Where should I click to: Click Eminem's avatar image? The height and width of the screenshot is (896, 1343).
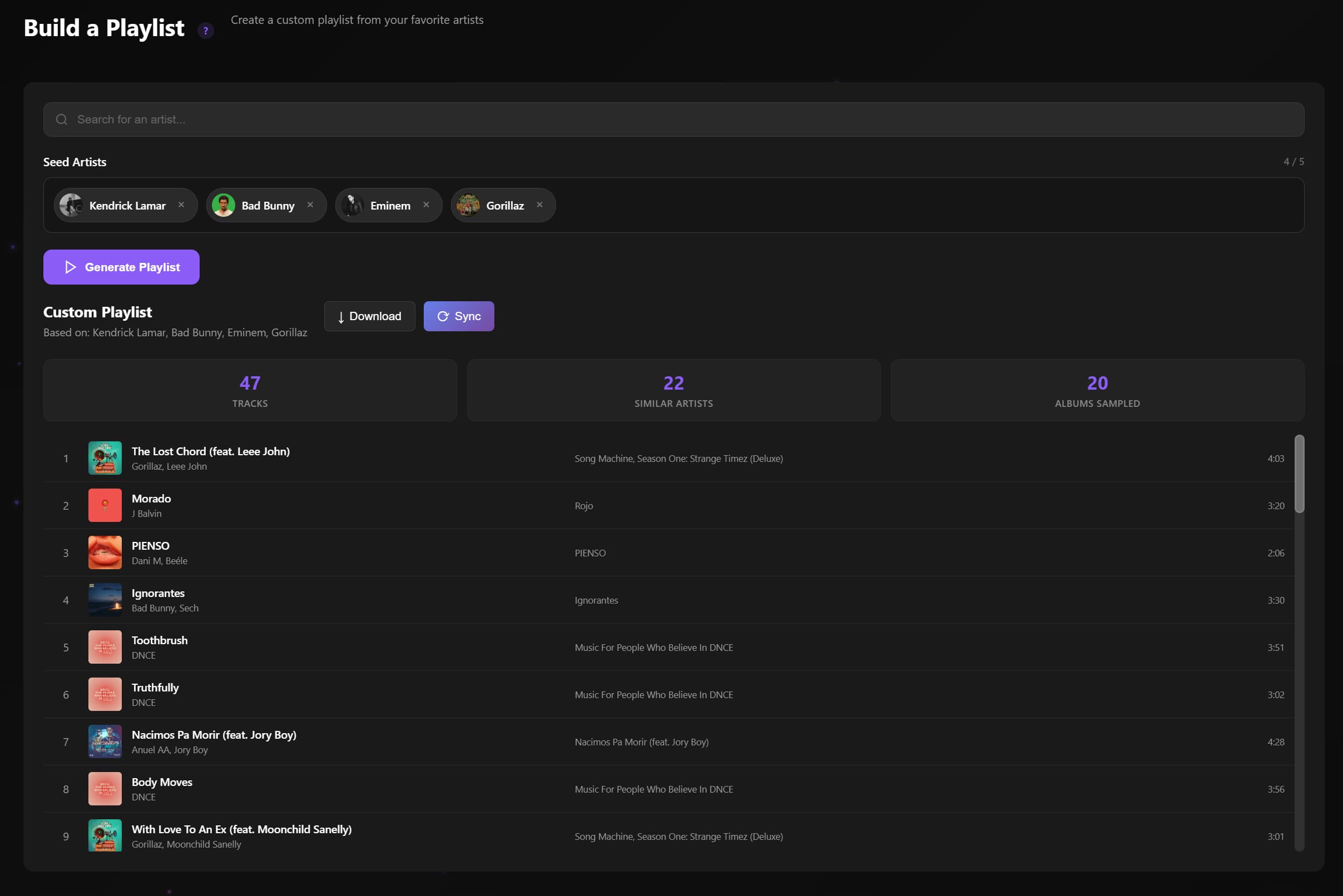[x=352, y=205]
